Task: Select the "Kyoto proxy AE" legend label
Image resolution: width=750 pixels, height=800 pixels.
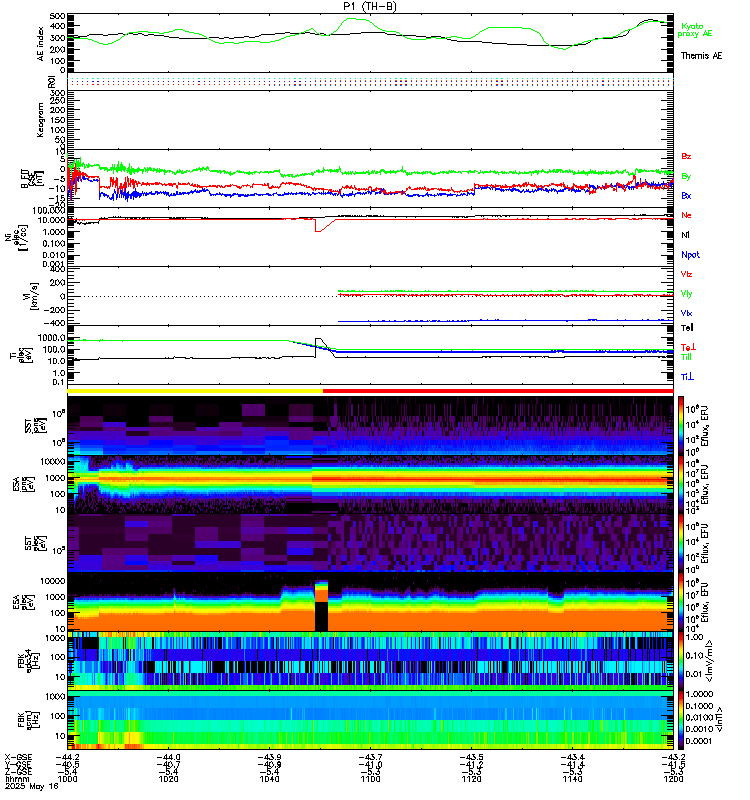Action: click(x=694, y=30)
